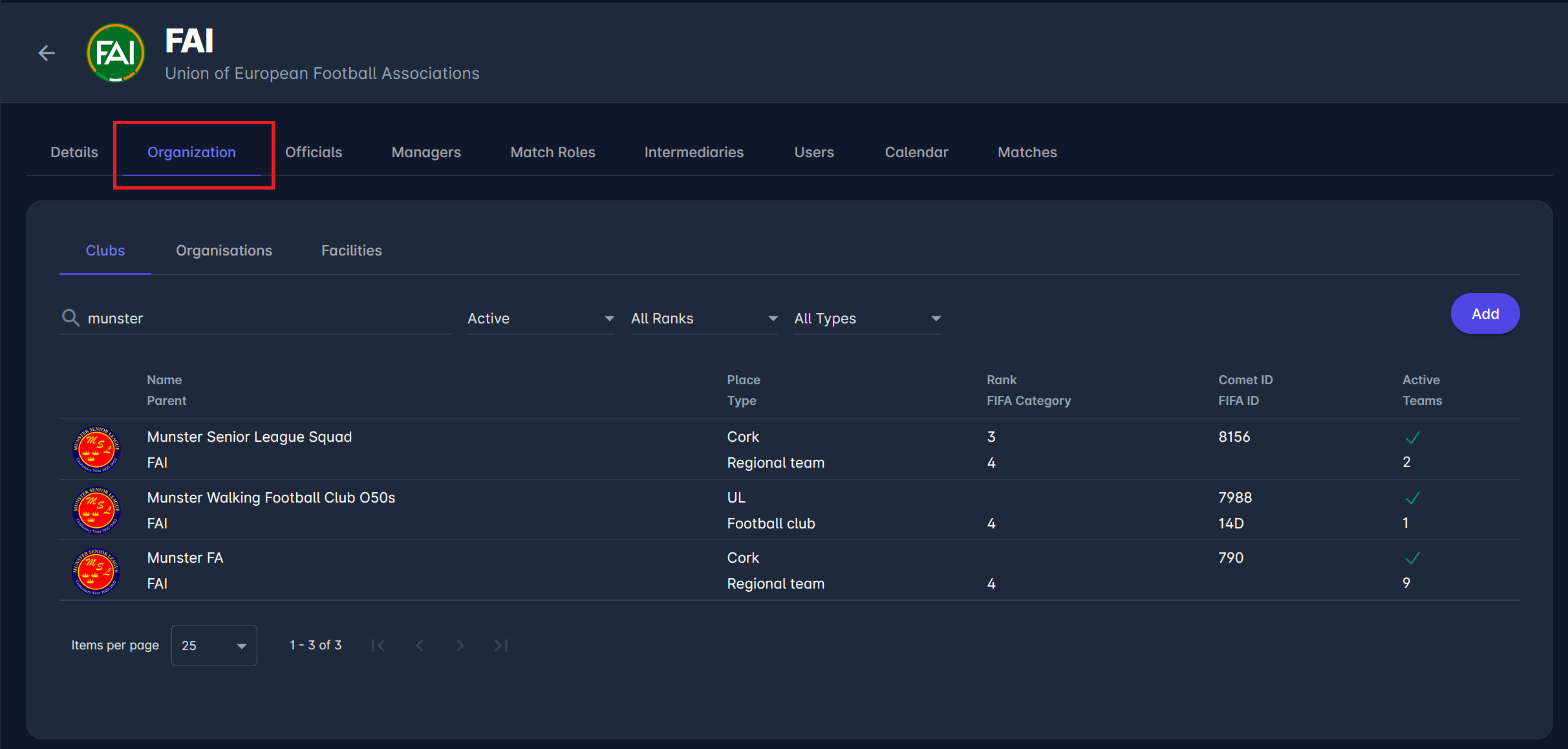Click the 1 - 3 of 3 range label
The image size is (1568, 749).
(316, 645)
